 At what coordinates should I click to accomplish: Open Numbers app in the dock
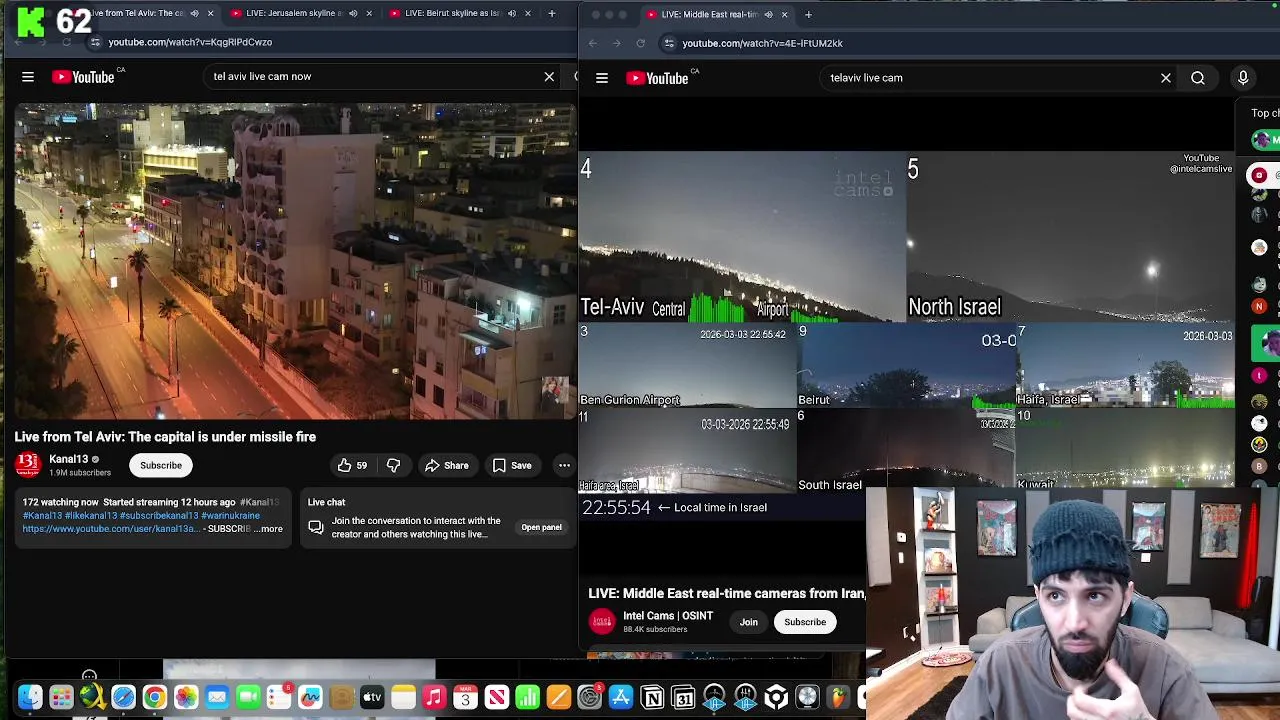click(527, 697)
